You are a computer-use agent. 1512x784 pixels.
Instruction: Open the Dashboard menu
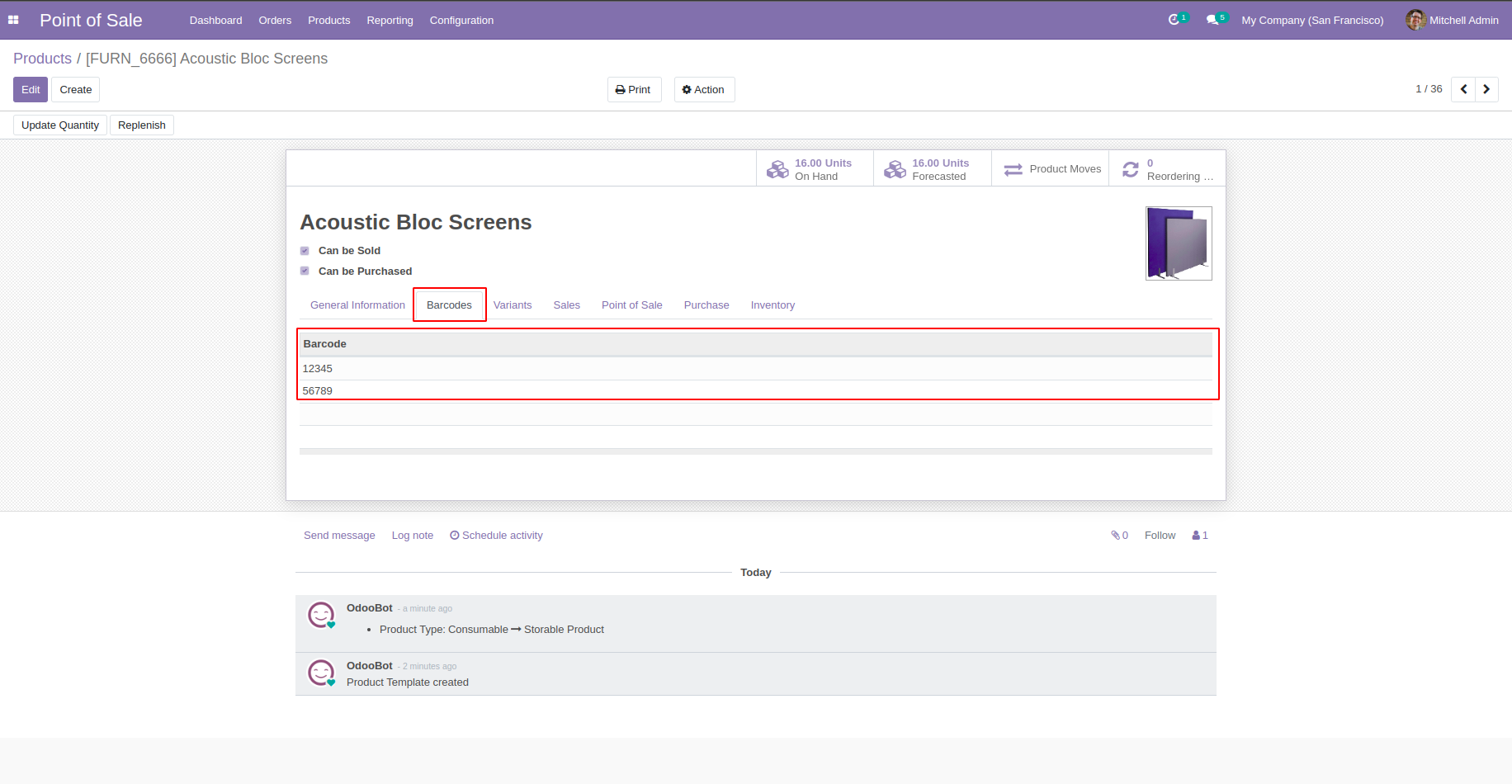[215, 21]
